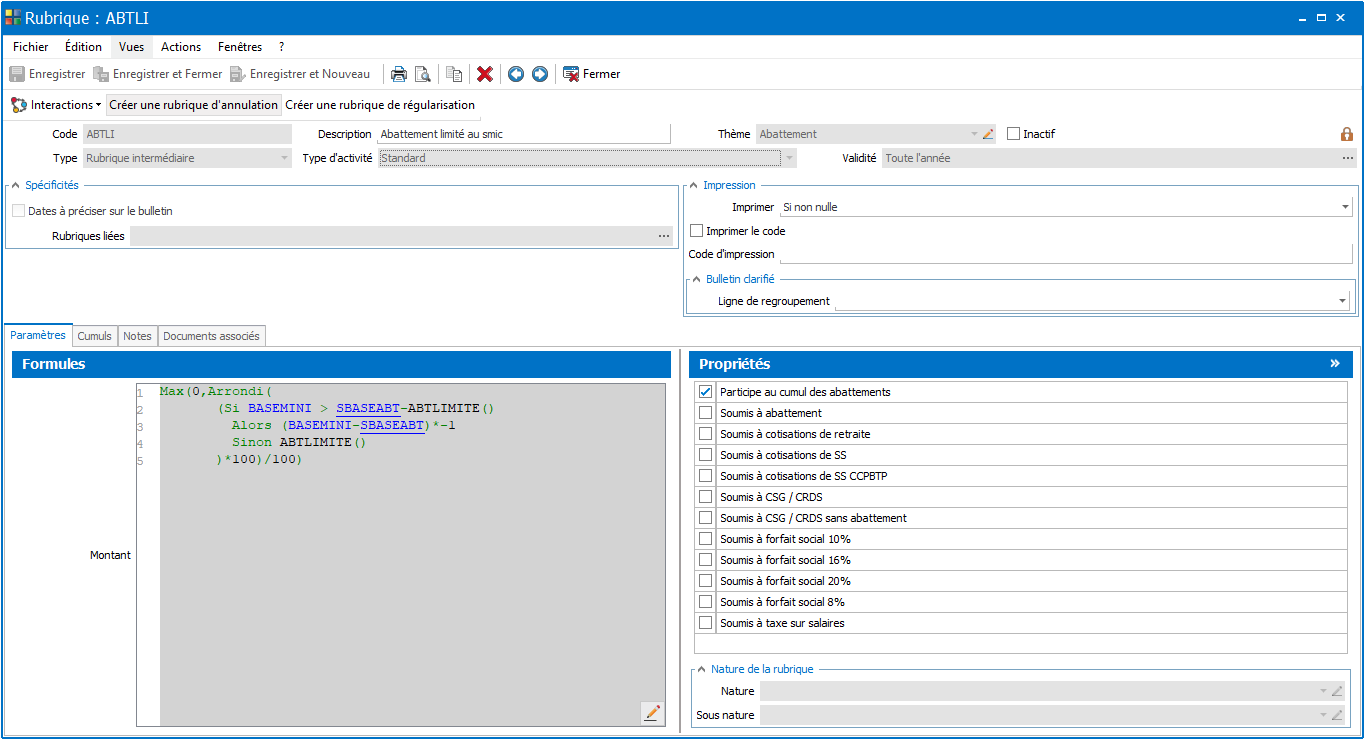Open the Fichier menu

tap(31, 47)
